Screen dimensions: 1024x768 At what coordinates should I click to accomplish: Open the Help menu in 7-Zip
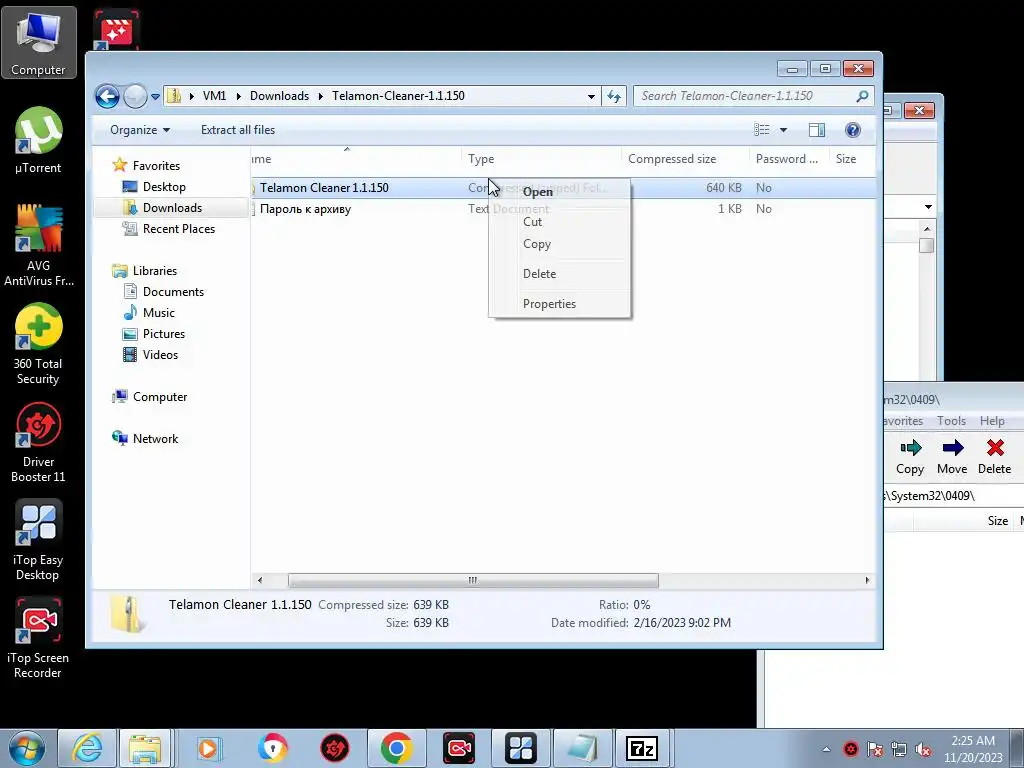tap(991, 421)
